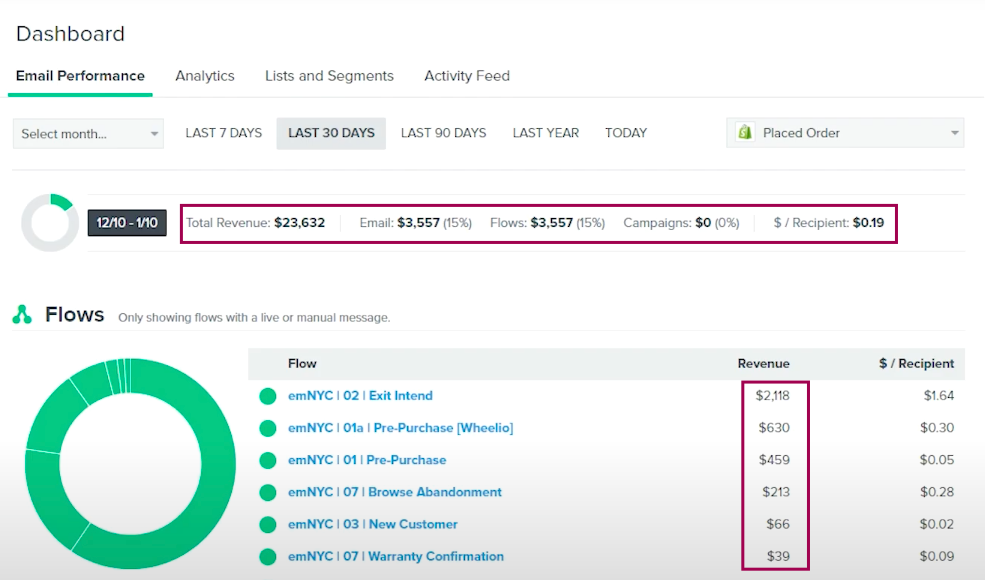Viewport: 985px width, 580px height.
Task: Filter by Last 7 Days
Action: (223, 133)
